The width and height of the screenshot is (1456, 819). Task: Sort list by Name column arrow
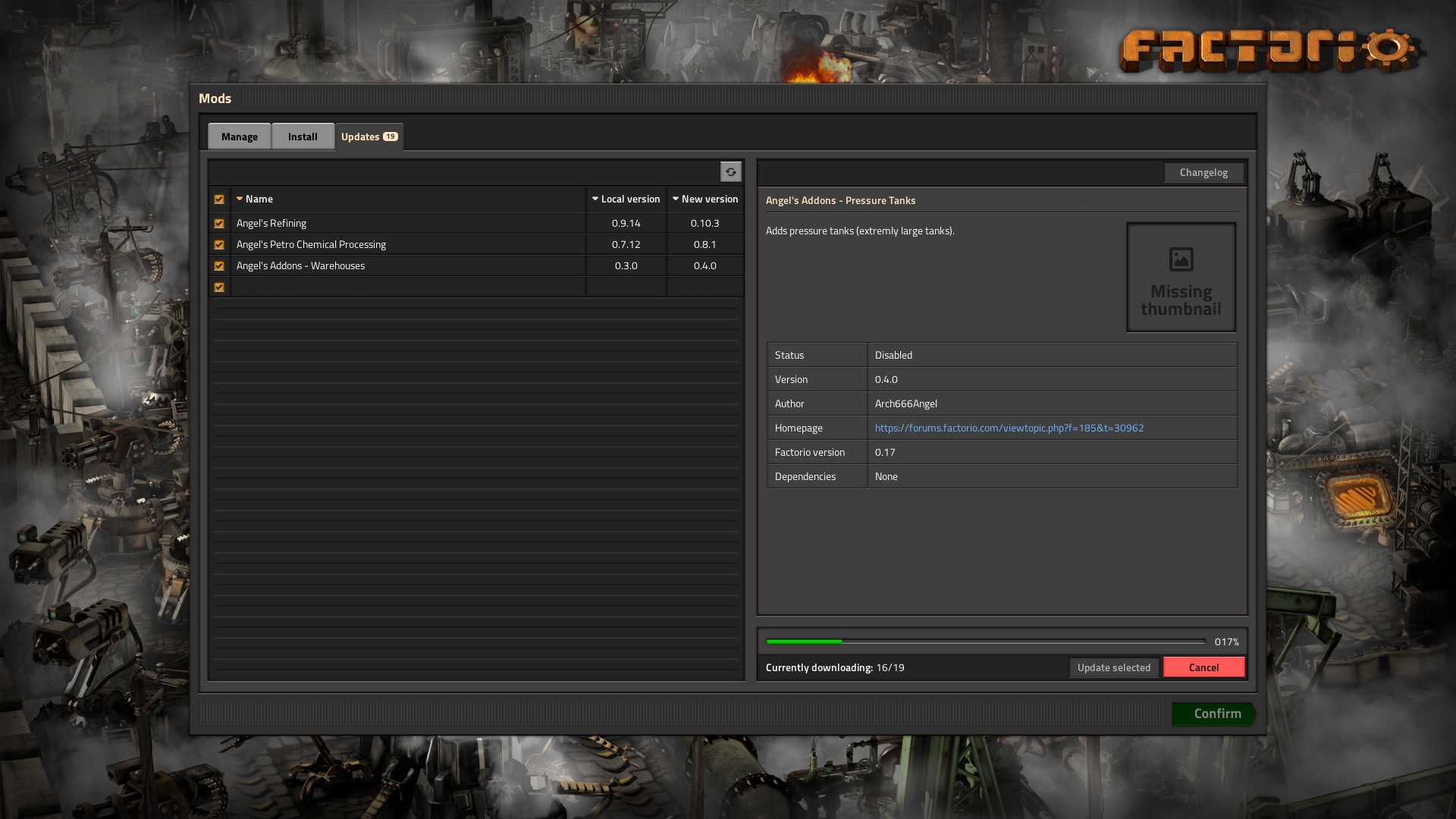[240, 199]
